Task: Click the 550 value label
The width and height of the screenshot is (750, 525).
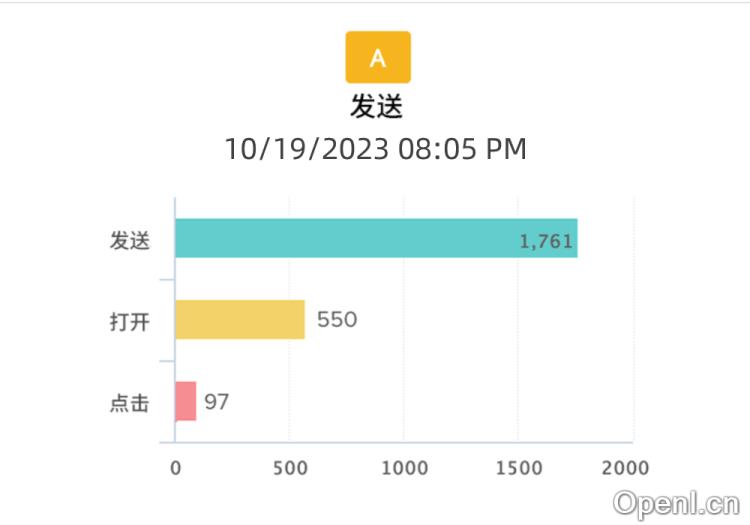Action: (337, 320)
